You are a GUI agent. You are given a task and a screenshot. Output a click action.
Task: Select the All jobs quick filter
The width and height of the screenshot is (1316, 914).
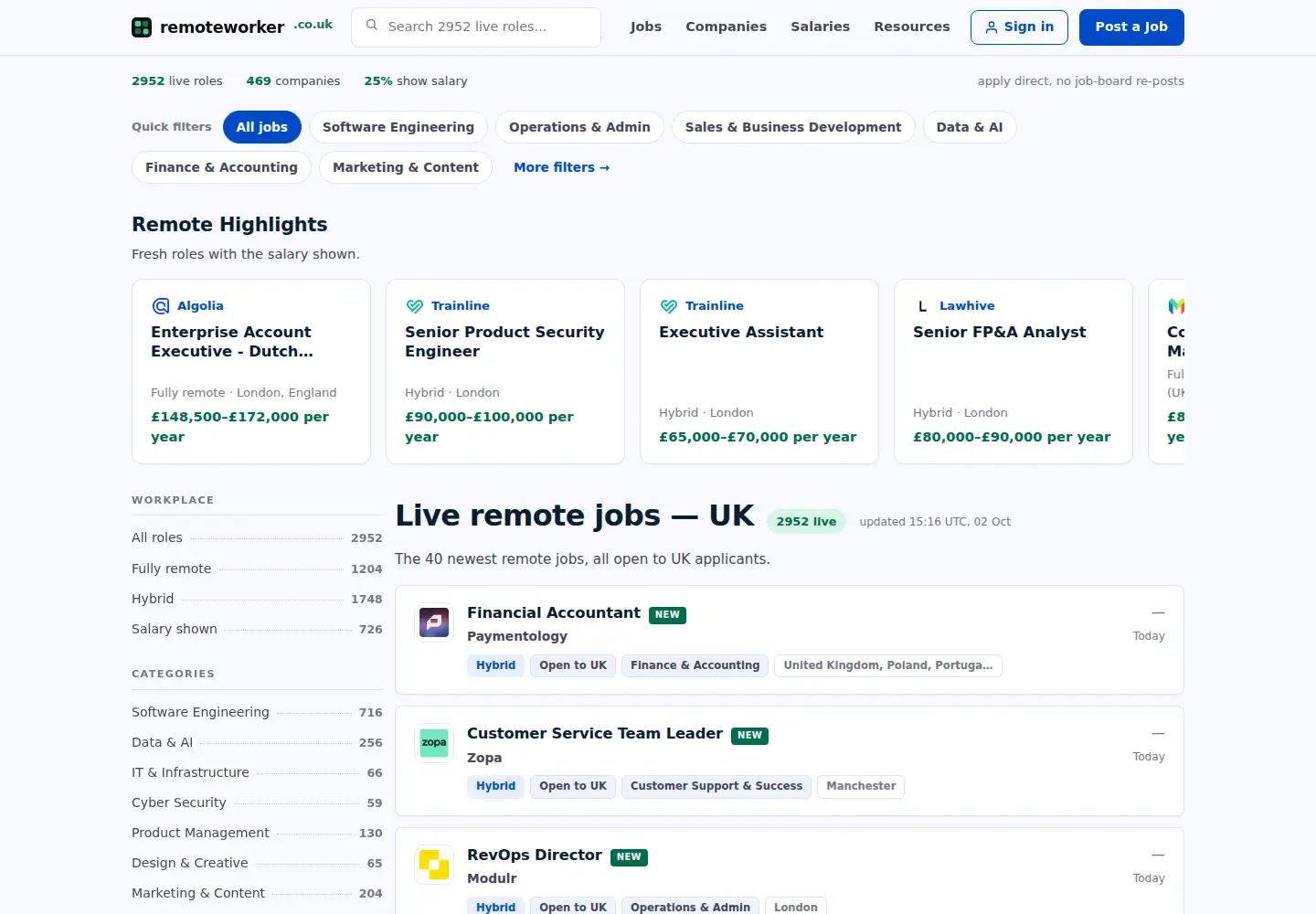pos(262,127)
